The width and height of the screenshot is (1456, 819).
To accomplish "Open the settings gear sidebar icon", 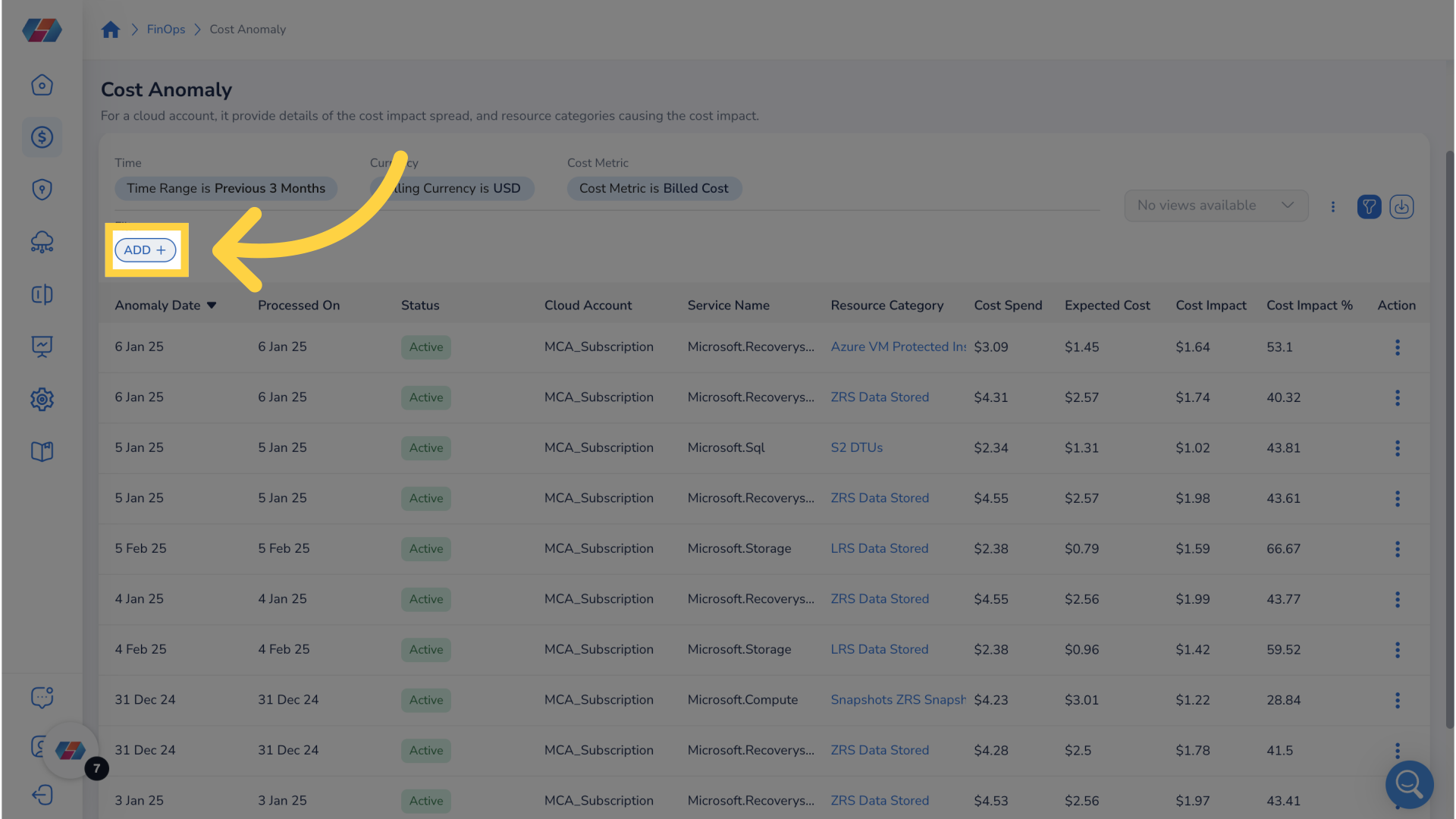I will coord(42,399).
